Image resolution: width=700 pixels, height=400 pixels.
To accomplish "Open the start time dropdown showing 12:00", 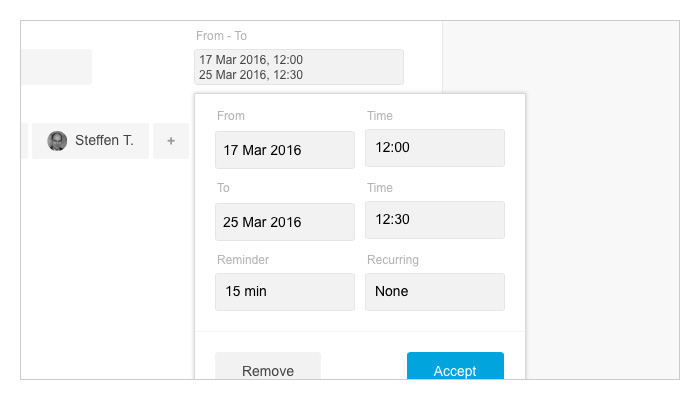I will pos(435,148).
